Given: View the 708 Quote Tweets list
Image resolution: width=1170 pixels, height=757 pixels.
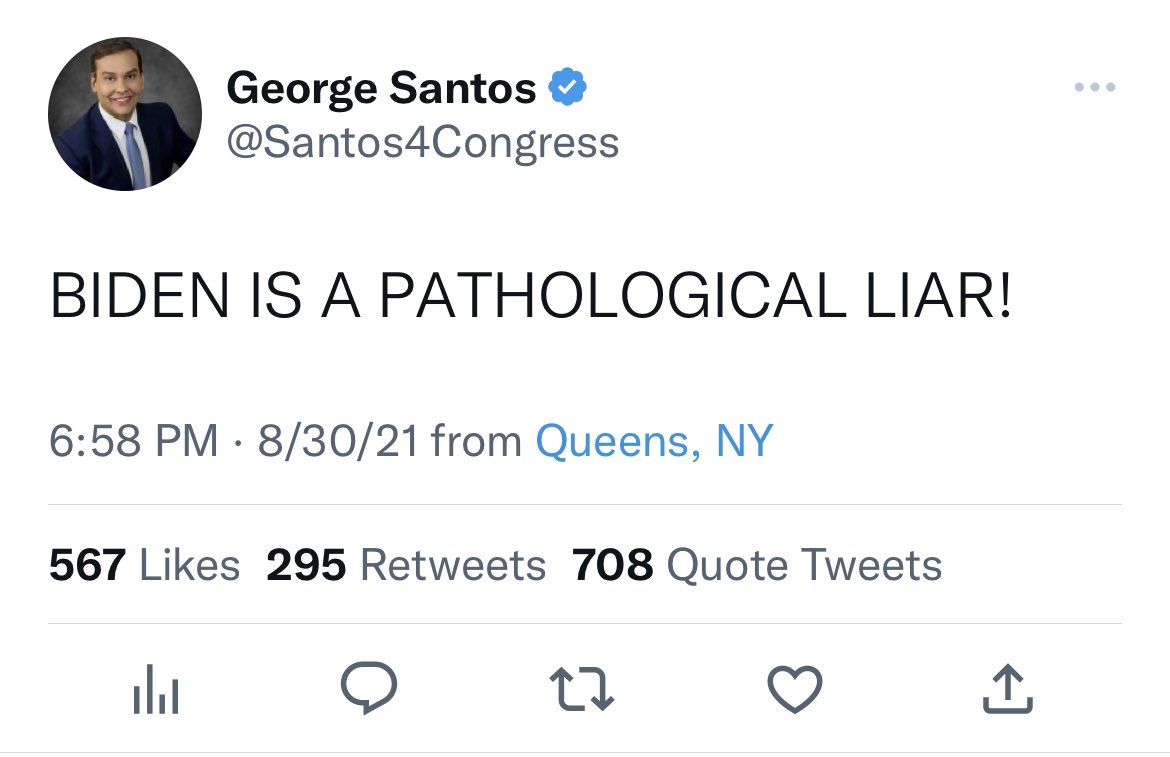Looking at the screenshot, I should click(x=757, y=565).
